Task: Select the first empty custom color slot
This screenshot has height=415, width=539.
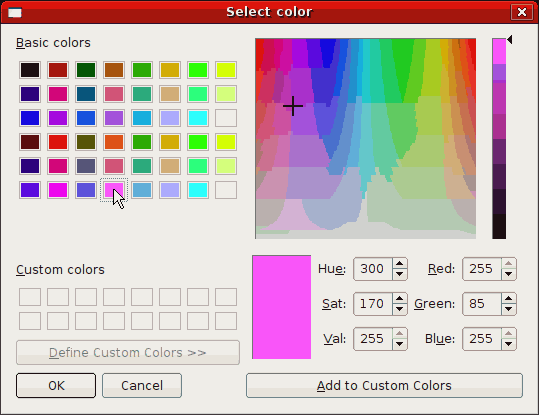Action: (30, 297)
